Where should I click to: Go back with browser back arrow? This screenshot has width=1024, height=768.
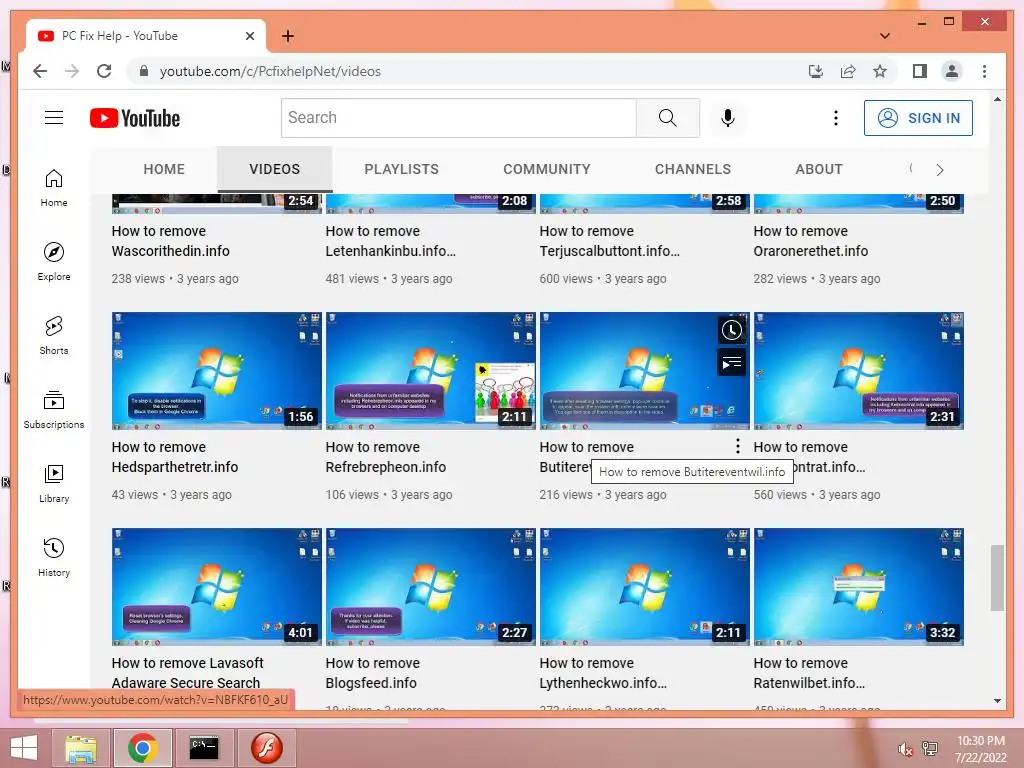pos(40,71)
